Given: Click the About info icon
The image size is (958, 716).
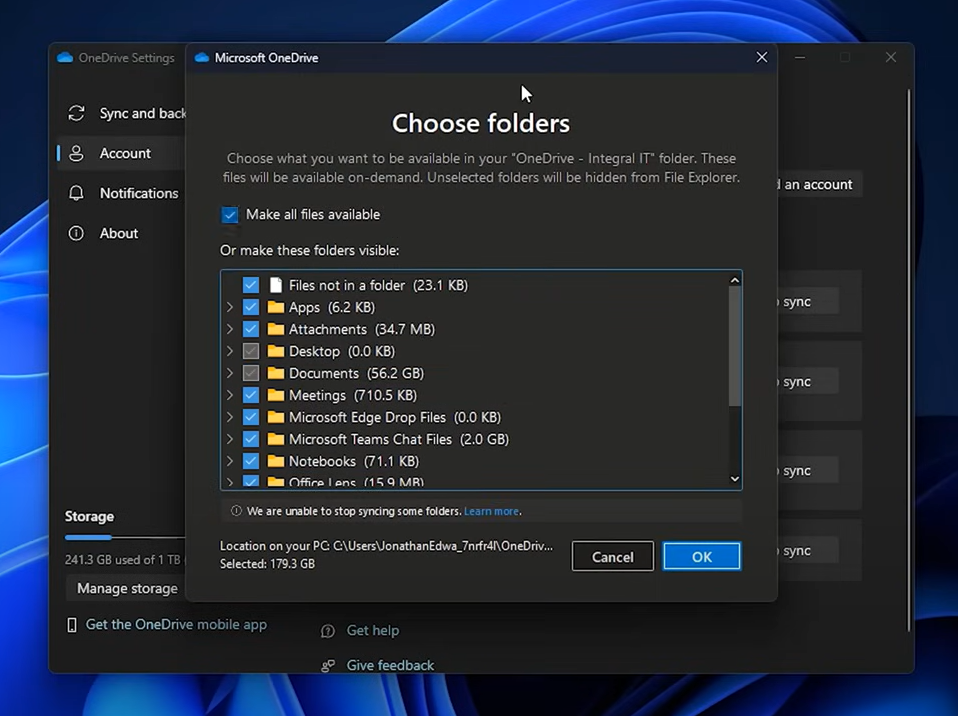Looking at the screenshot, I should (x=76, y=233).
